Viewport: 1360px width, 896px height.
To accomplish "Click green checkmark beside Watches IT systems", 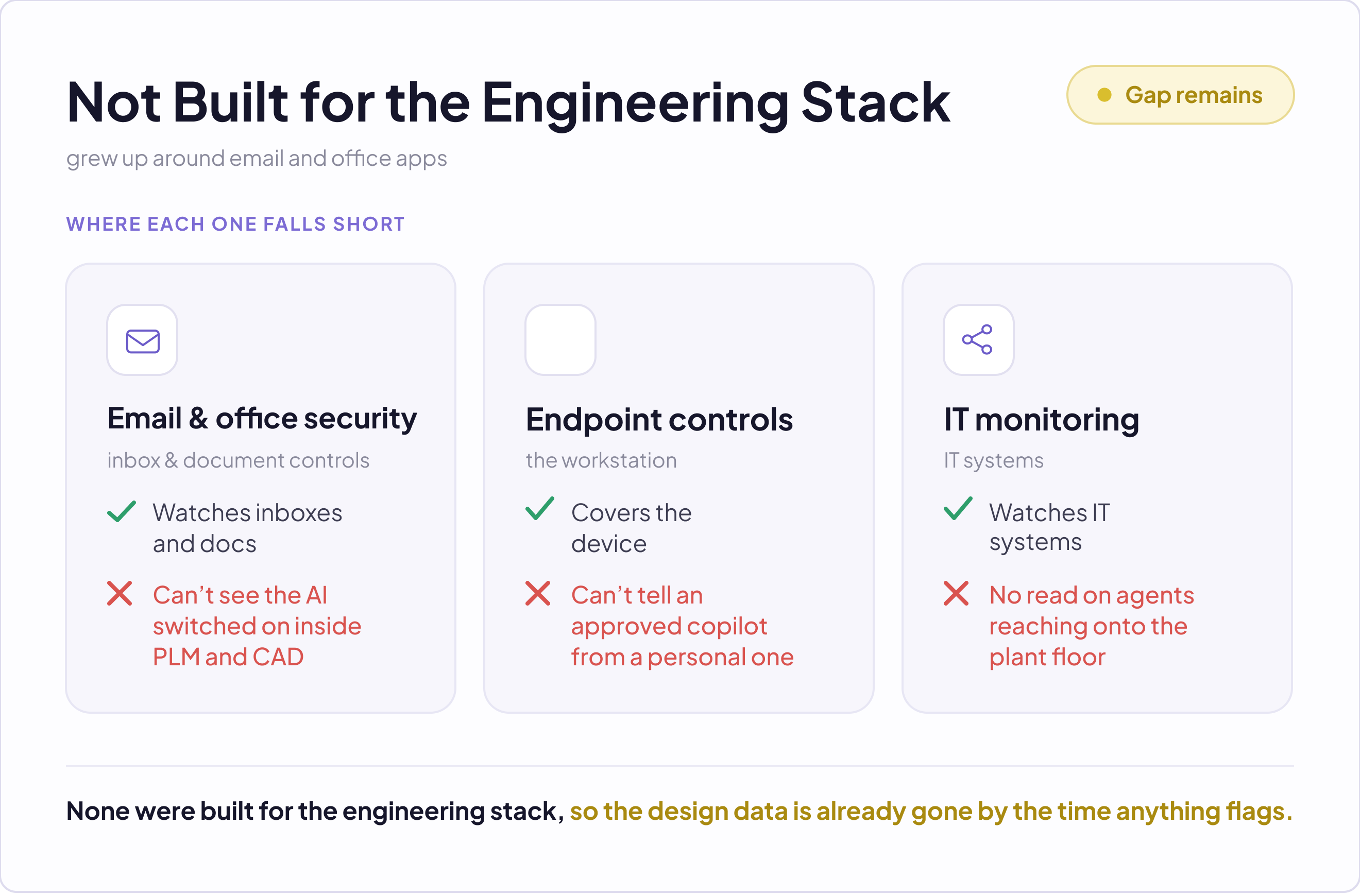I will coord(958,509).
